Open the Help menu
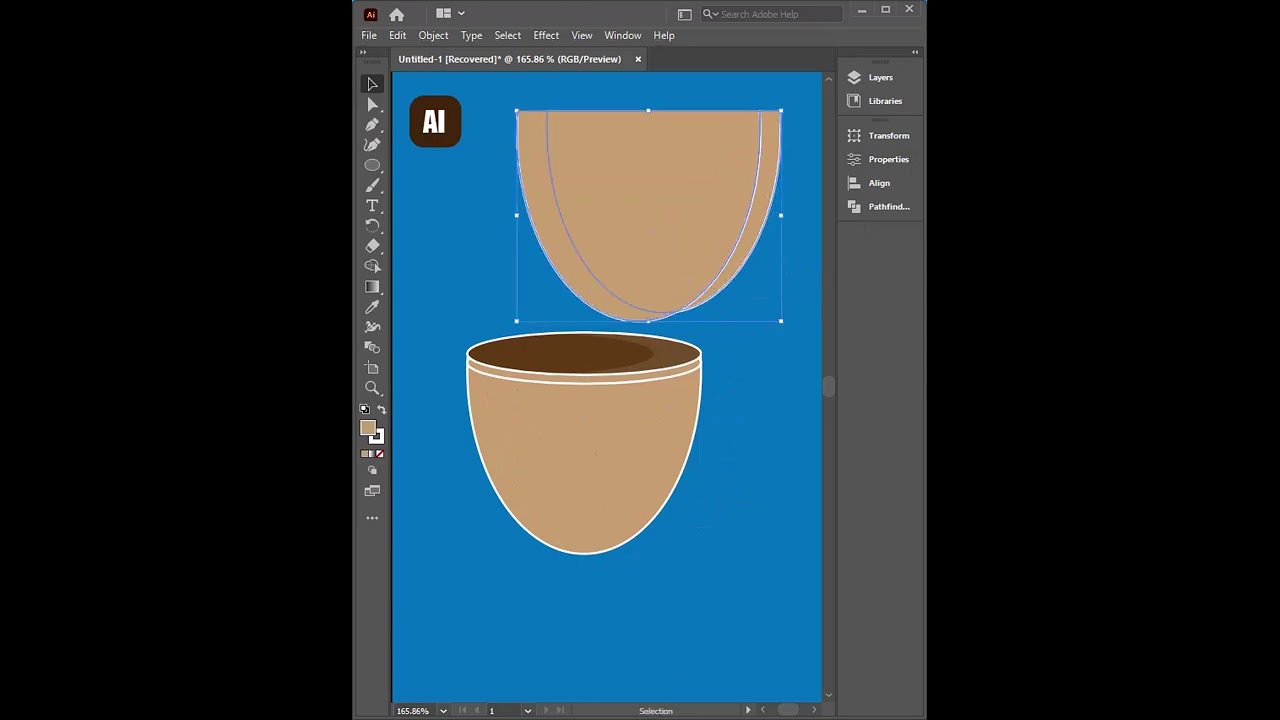The width and height of the screenshot is (1280, 720). click(x=664, y=35)
